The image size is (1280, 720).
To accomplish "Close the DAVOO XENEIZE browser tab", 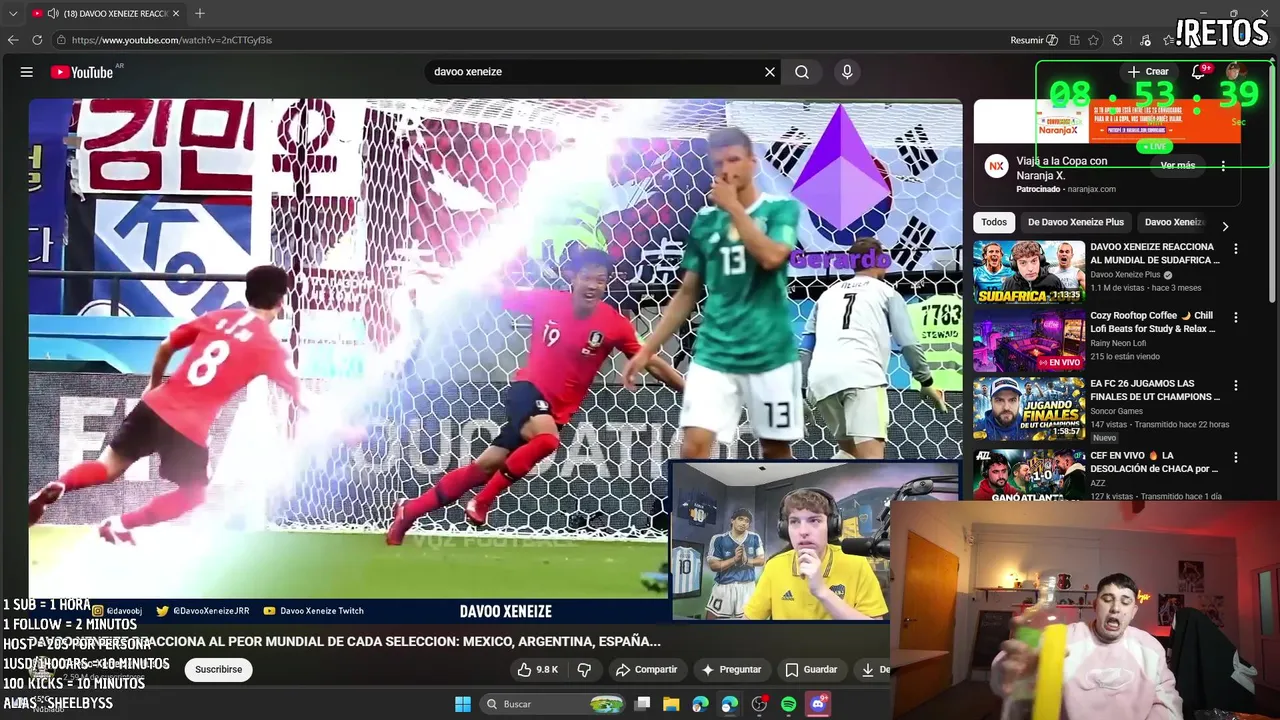I will 176,13.
